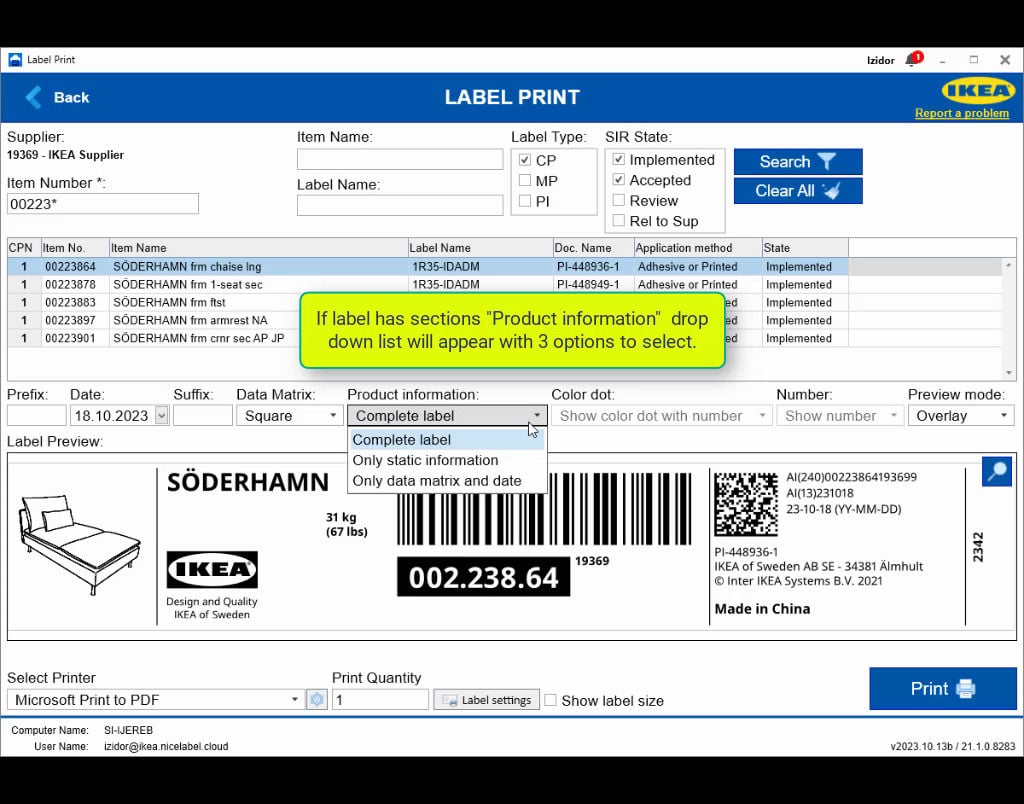
Task: Click the table scrollbar up arrow
Action: click(x=1008, y=265)
